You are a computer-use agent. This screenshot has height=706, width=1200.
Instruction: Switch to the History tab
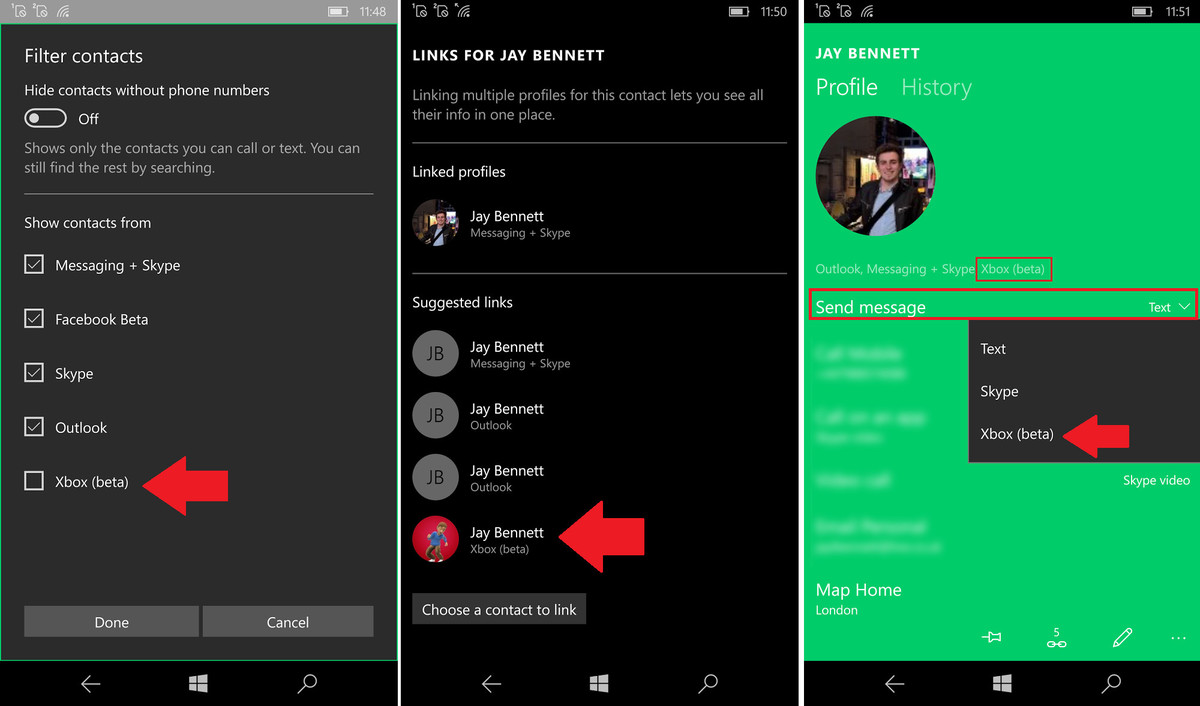[936, 87]
